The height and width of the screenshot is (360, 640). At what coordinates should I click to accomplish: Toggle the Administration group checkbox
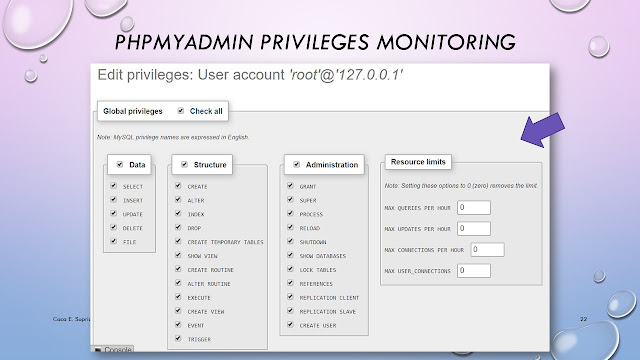[x=297, y=164]
